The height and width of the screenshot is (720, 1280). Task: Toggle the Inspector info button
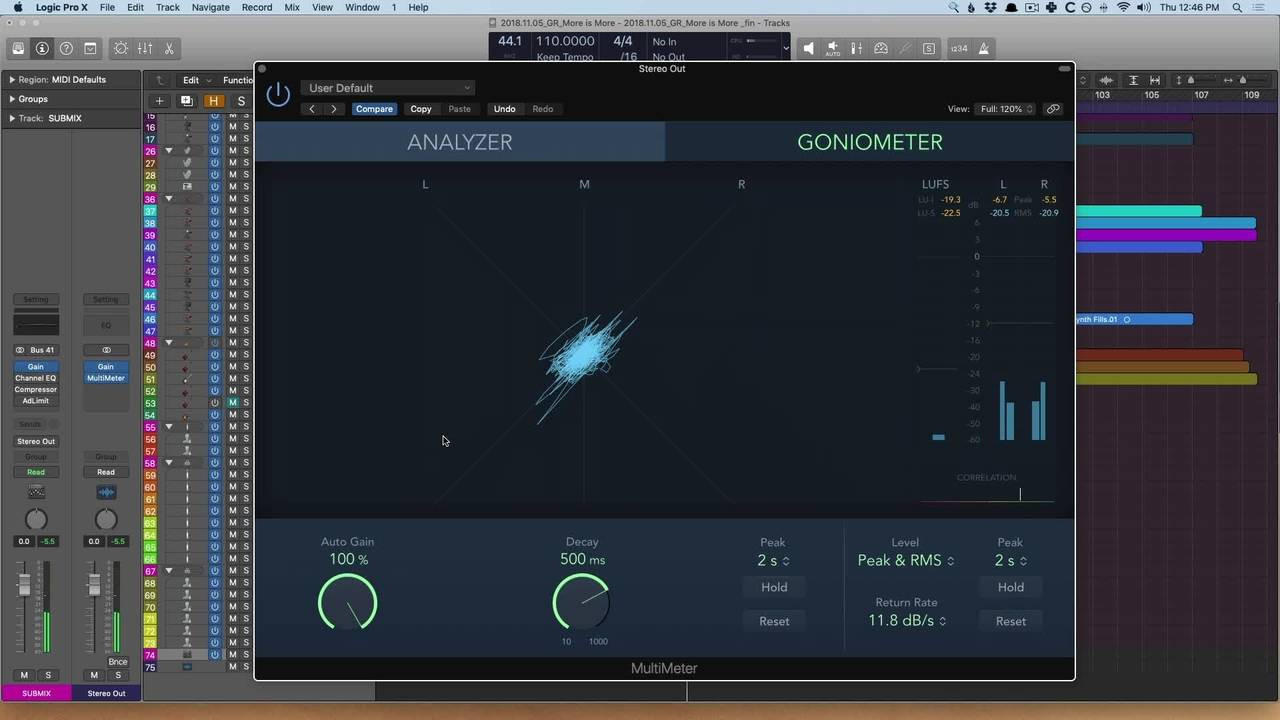point(42,48)
